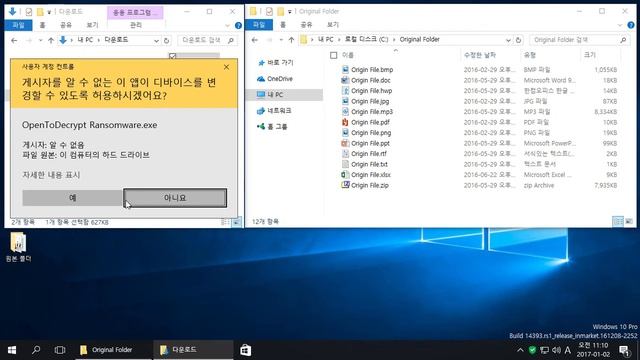The width and height of the screenshot is (640, 360).
Task: Select Origin File.xlsx icon
Action: [345, 175]
